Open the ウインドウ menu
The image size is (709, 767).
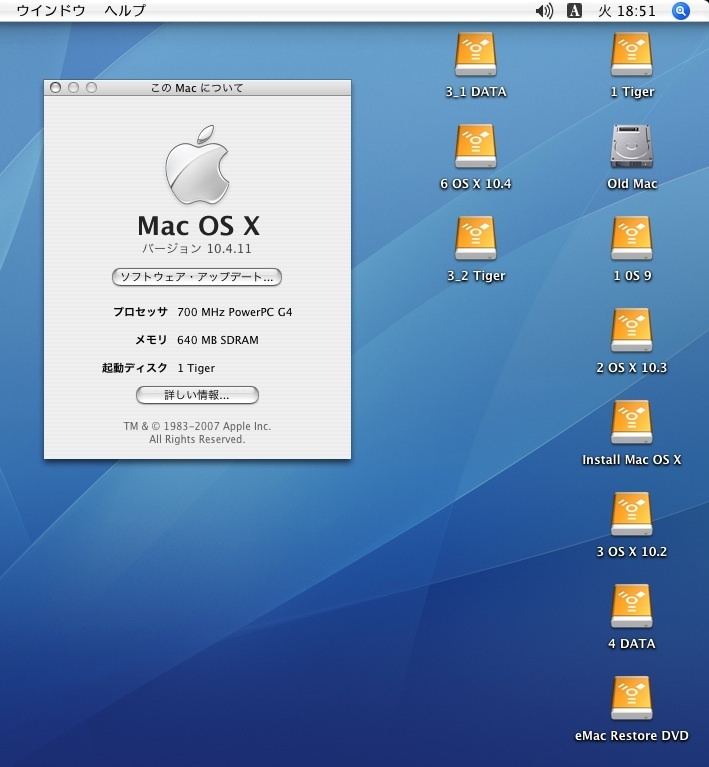pos(50,11)
